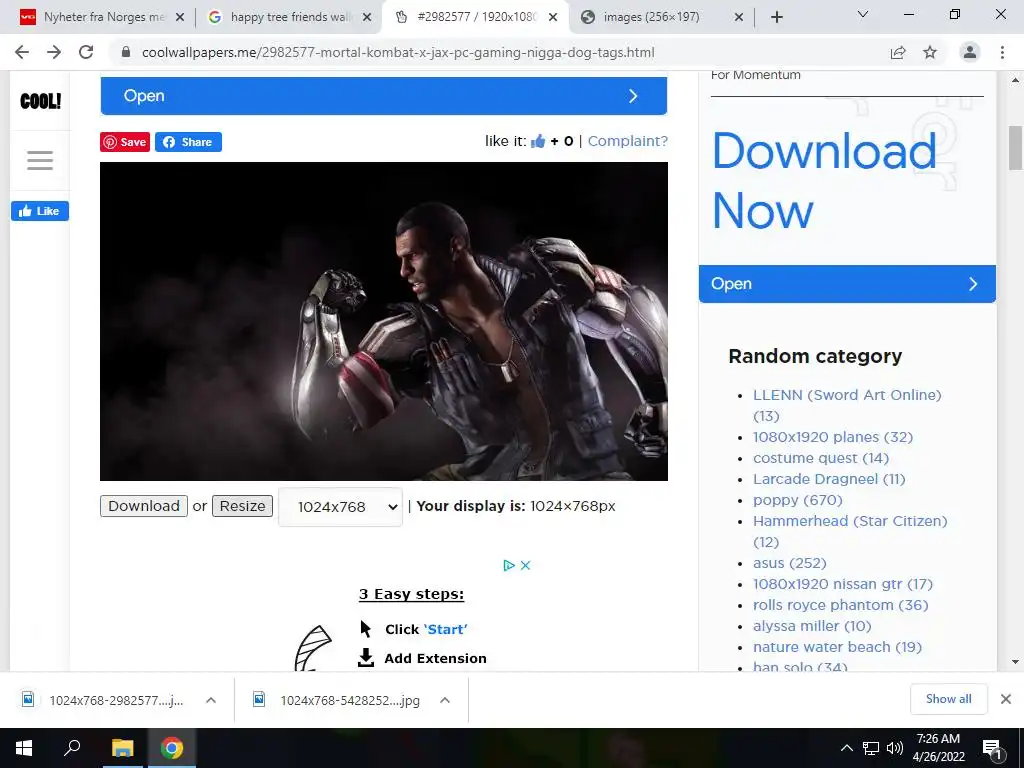Open the volume control in tray
Image resolution: width=1024 pixels, height=768 pixels.
[895, 748]
